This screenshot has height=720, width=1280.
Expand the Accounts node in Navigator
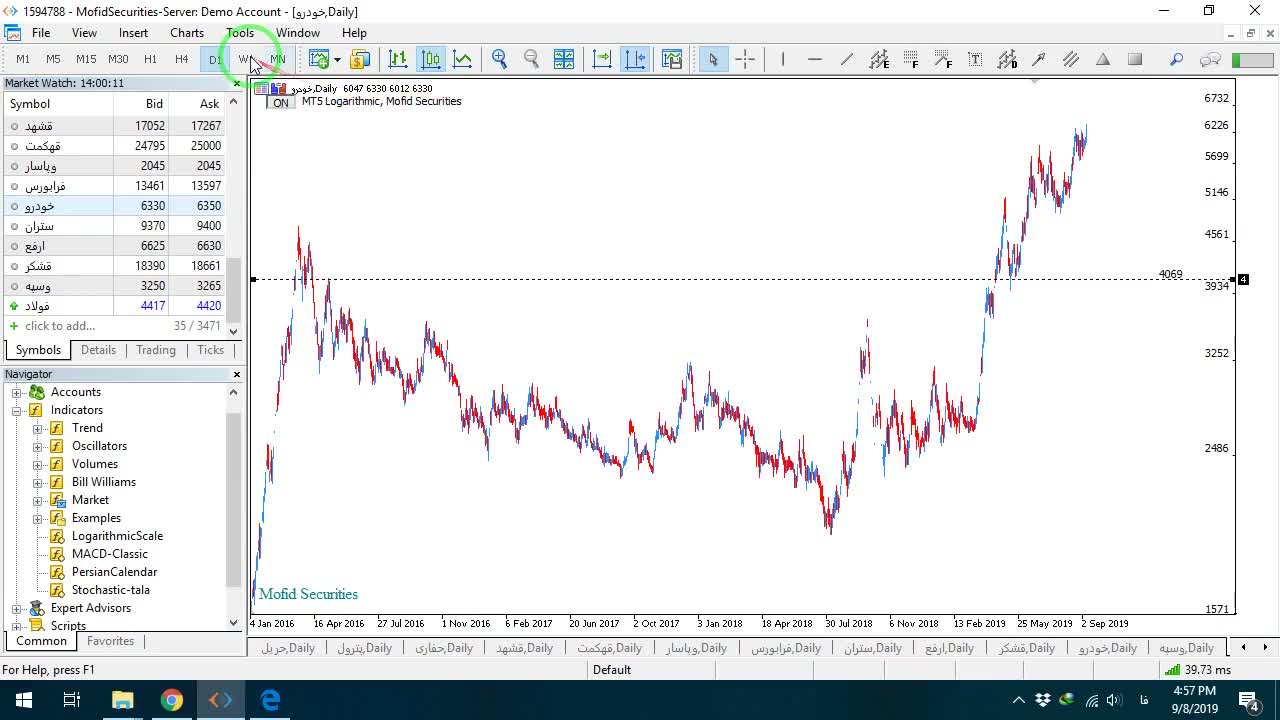coord(17,392)
